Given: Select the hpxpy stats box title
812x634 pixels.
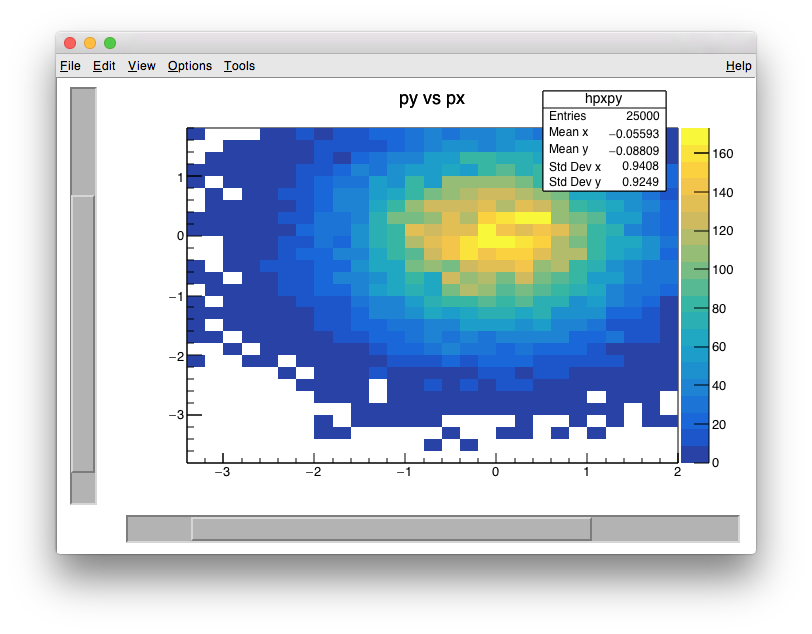Looking at the screenshot, I should tap(604, 99).
